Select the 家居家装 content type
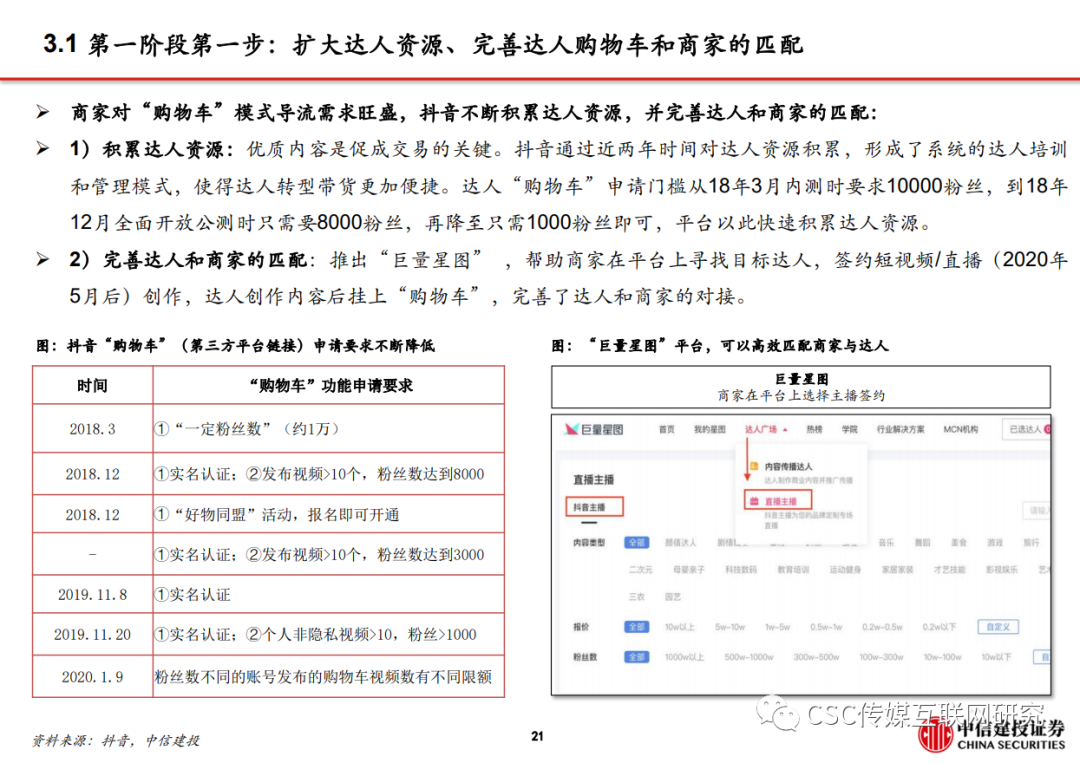The image size is (1080, 763). coord(897,569)
